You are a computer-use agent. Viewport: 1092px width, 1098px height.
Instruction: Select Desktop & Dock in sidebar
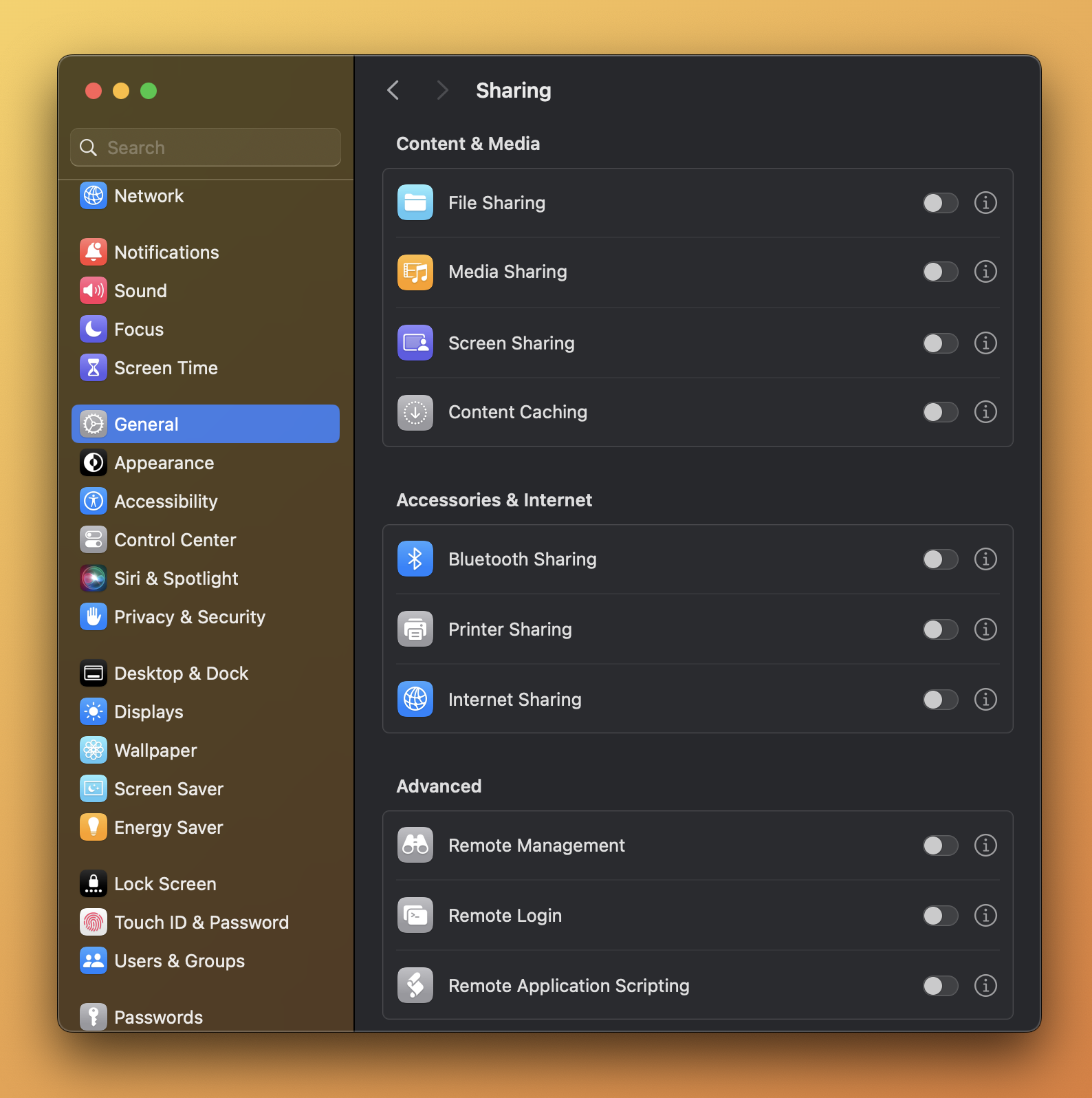click(206, 674)
